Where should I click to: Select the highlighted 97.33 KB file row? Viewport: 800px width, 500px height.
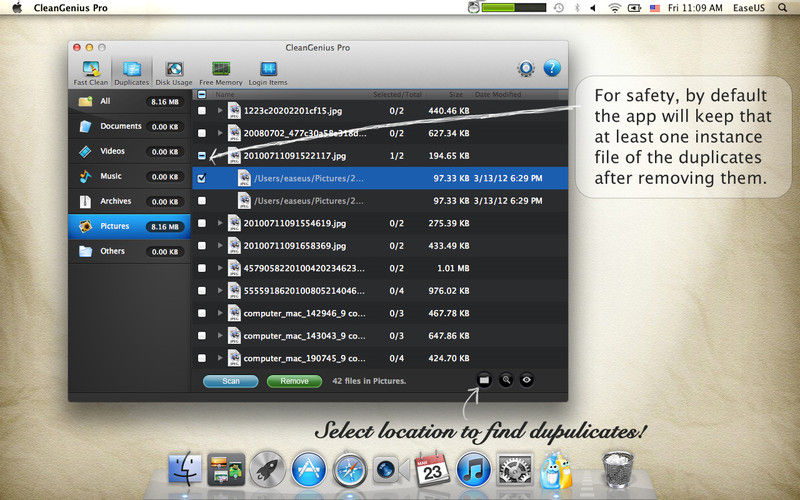pyautogui.click(x=380, y=178)
